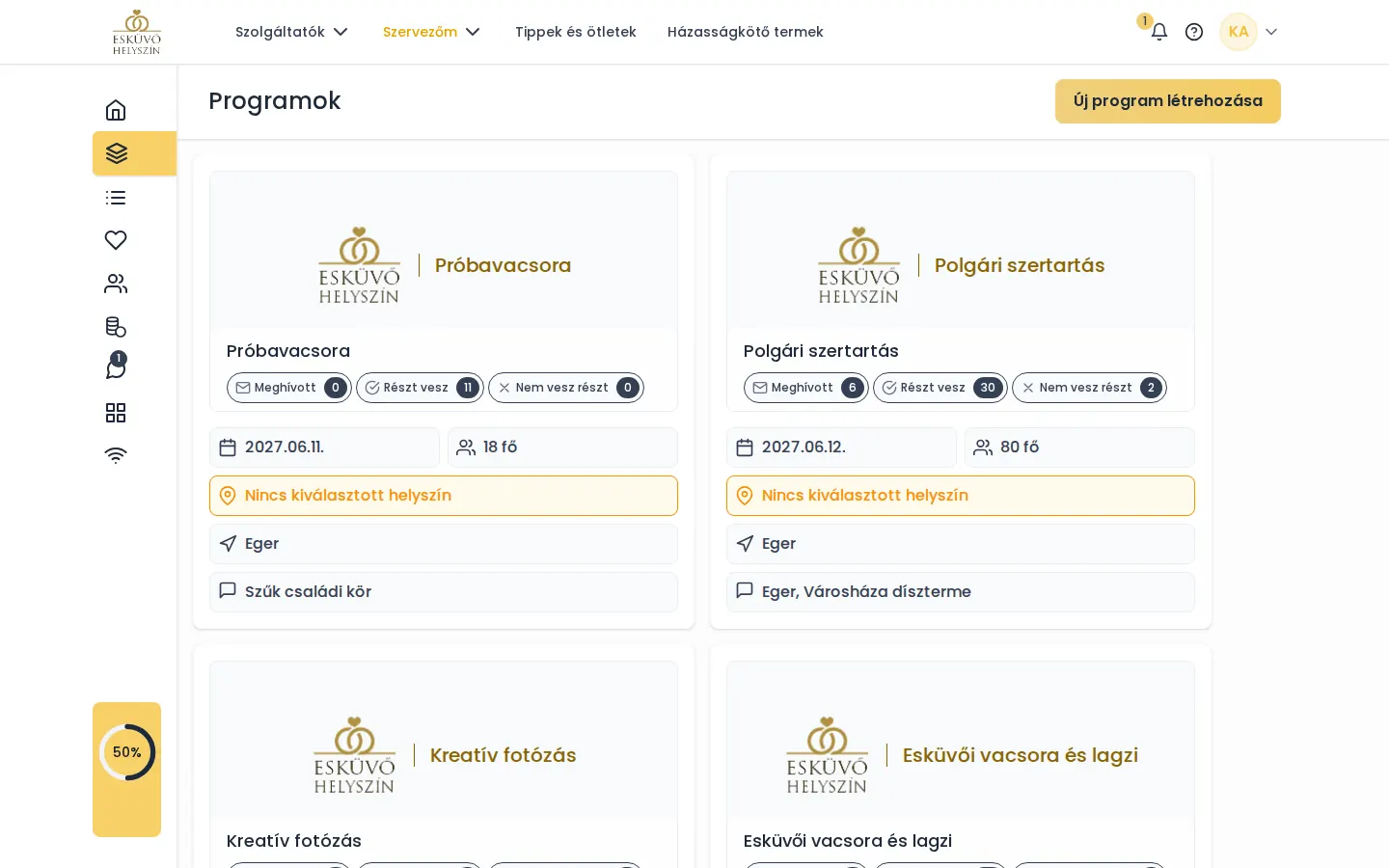This screenshot has height=868, width=1389.
Task: Click Nem vesz részt on Polgári szertartás
Action: (1089, 388)
